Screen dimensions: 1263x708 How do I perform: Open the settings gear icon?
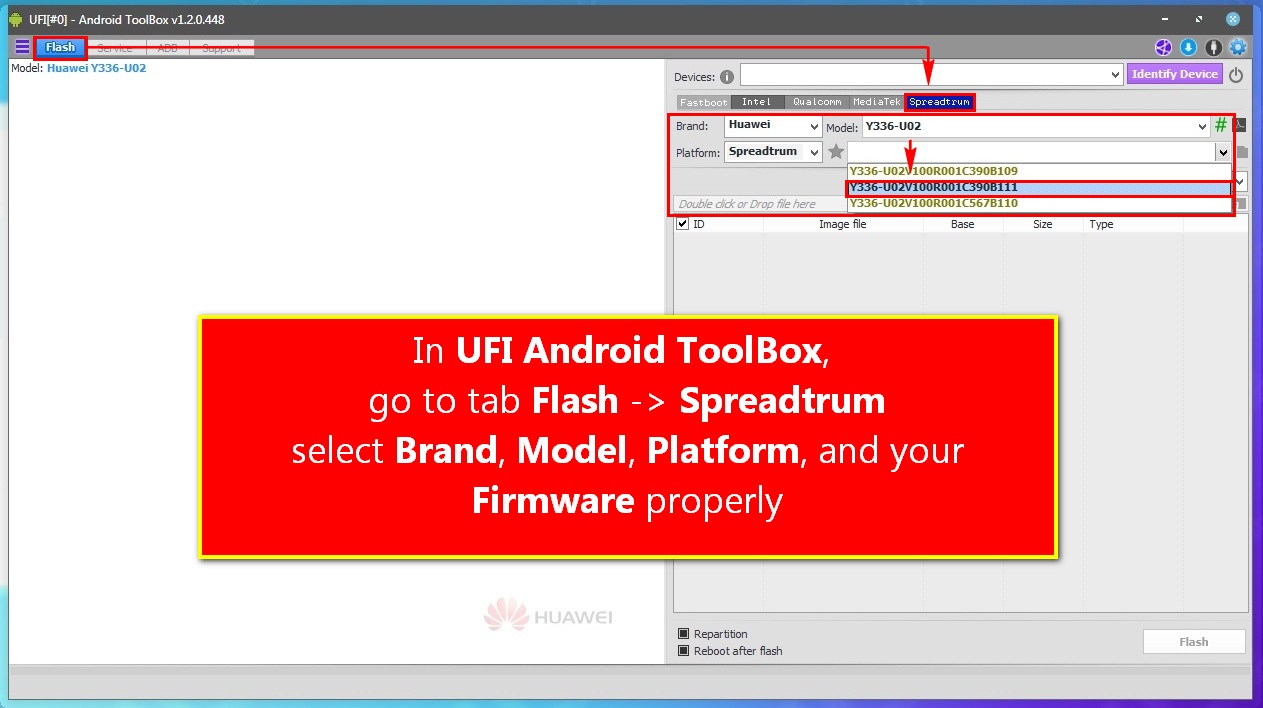1238,47
